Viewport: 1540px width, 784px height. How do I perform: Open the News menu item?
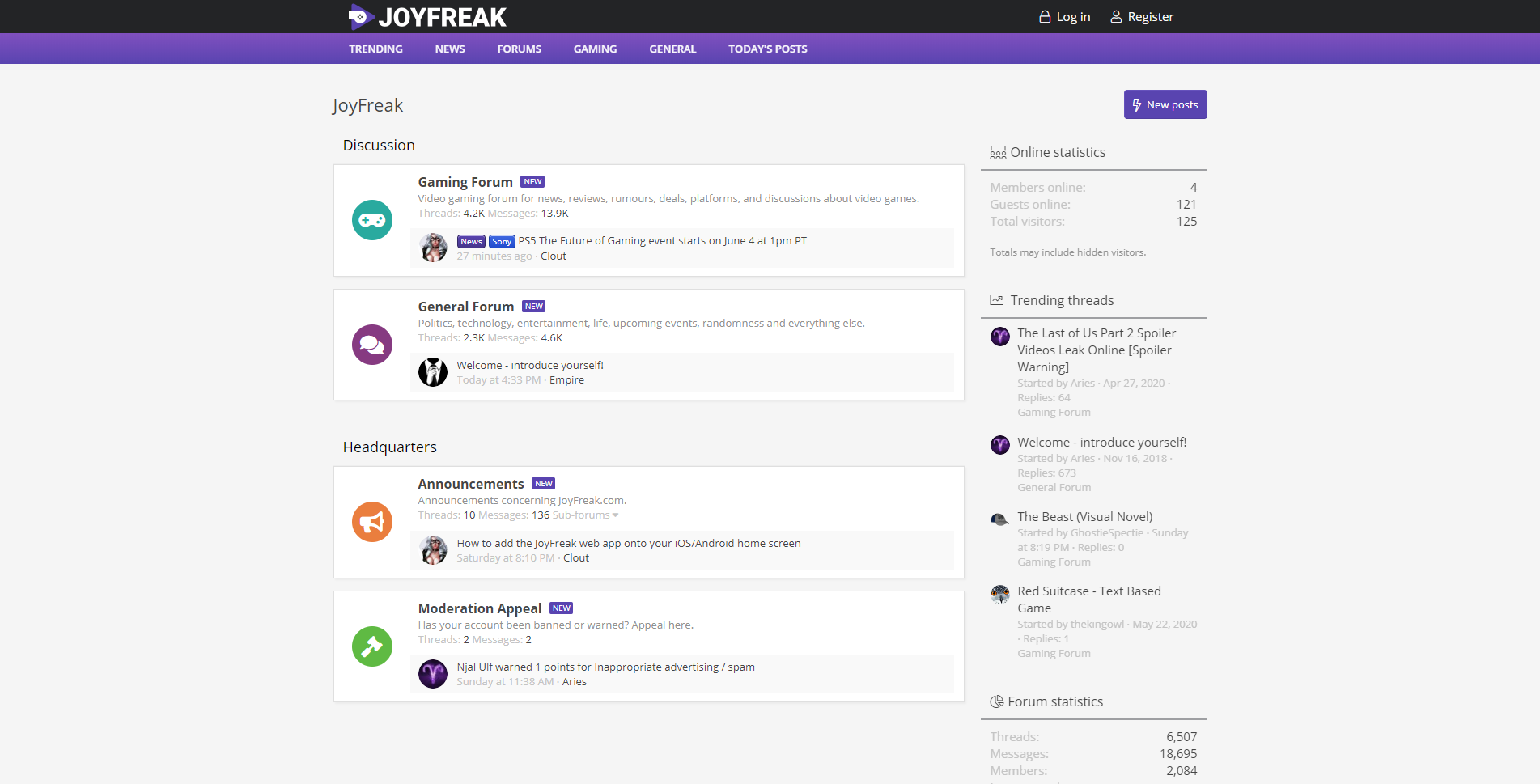tap(450, 49)
